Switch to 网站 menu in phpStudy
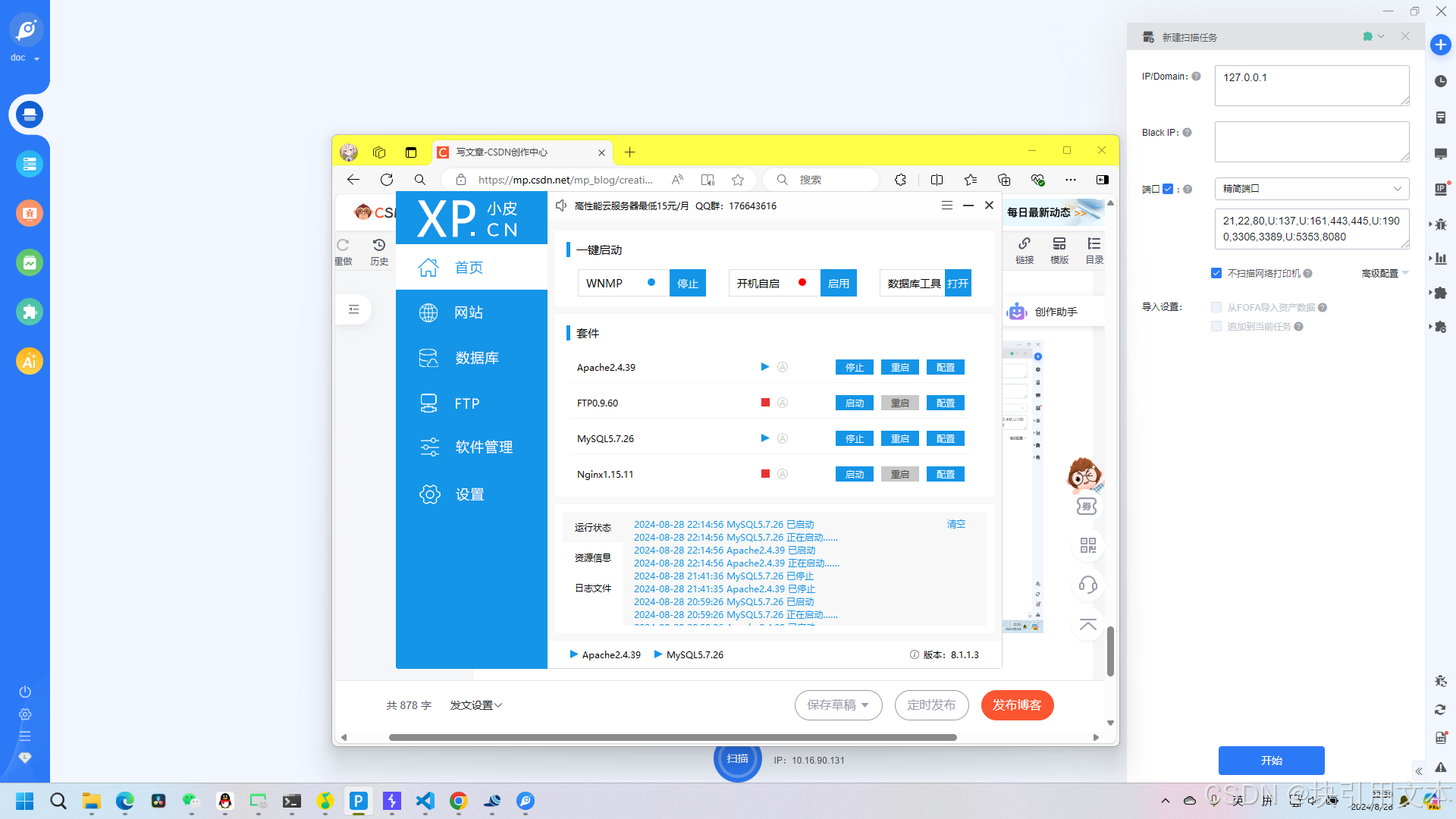Viewport: 1456px width, 819px height. point(468,312)
